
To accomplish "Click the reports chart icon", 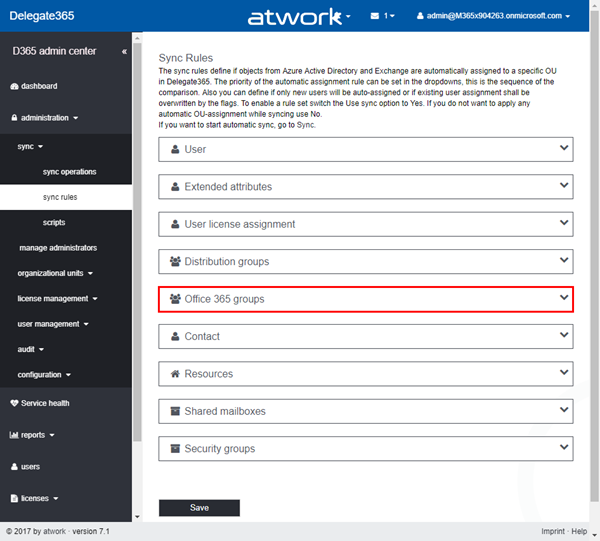I will click(14, 435).
